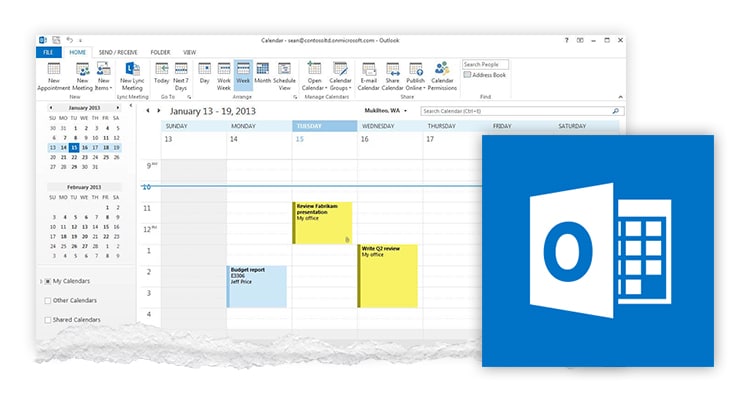Screen dimensions: 750x400
Task: Open the FOLDER tab
Action: tap(160, 52)
